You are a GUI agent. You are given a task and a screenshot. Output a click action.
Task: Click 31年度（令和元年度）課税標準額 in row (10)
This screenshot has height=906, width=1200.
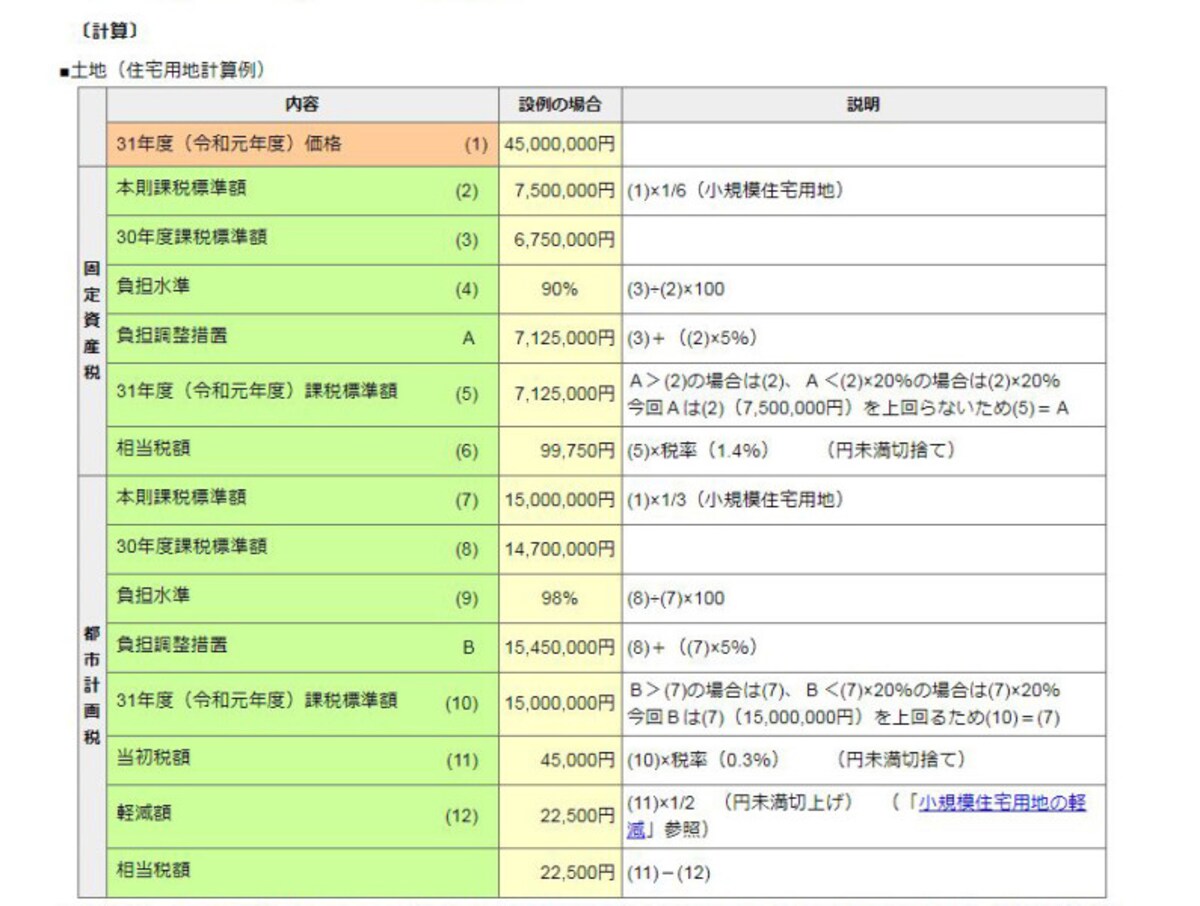point(257,701)
